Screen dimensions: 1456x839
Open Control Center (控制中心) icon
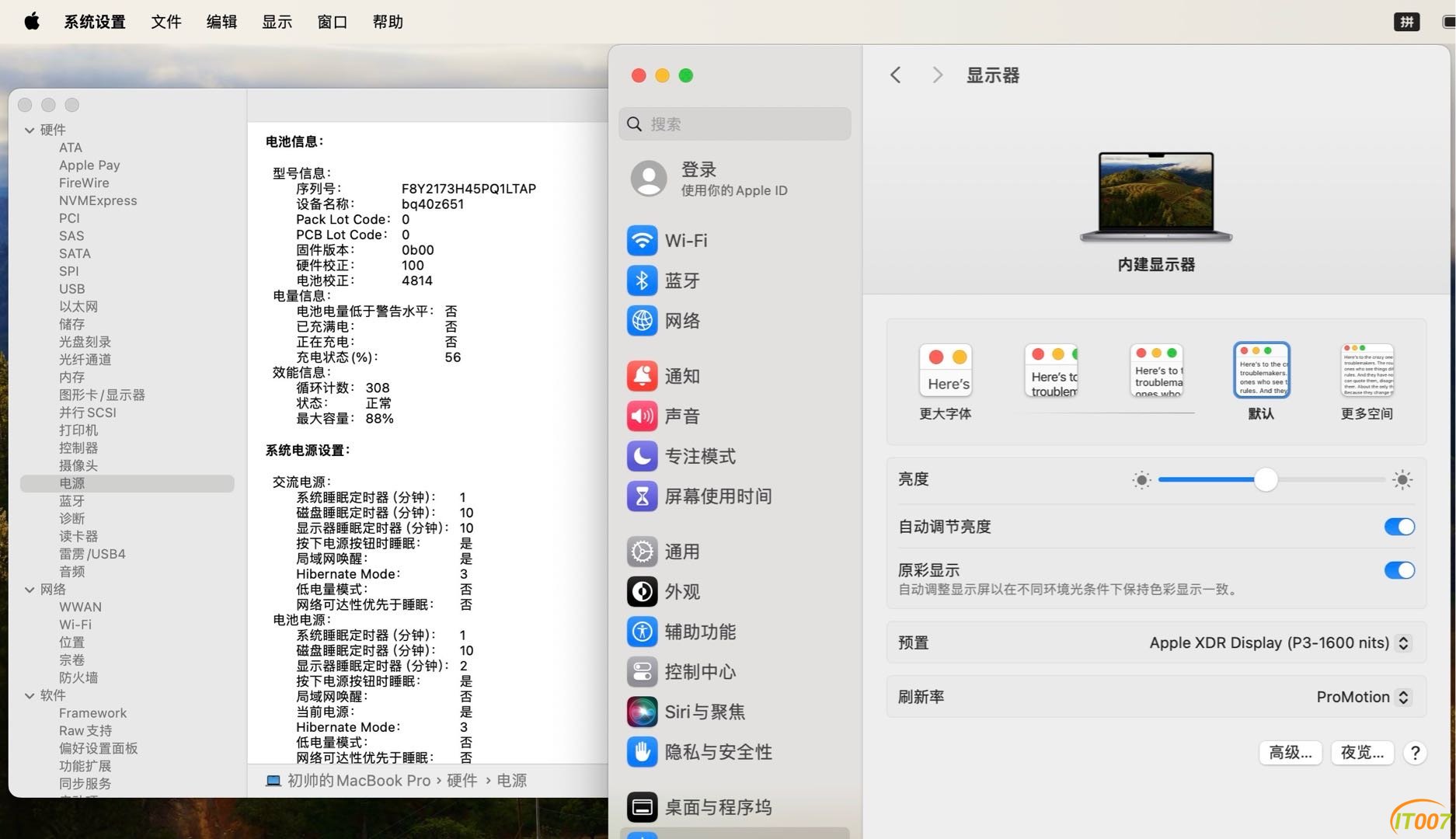point(642,672)
